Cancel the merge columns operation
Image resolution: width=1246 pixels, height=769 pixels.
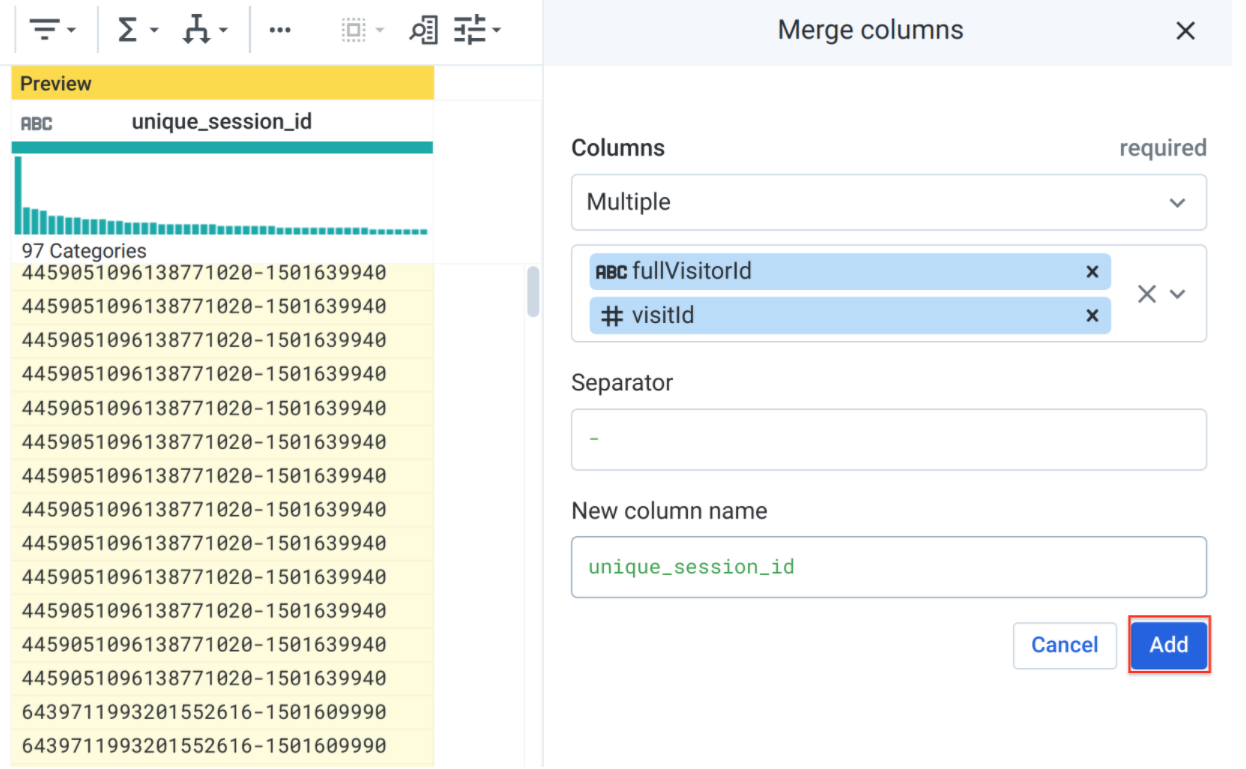[x=1064, y=645]
